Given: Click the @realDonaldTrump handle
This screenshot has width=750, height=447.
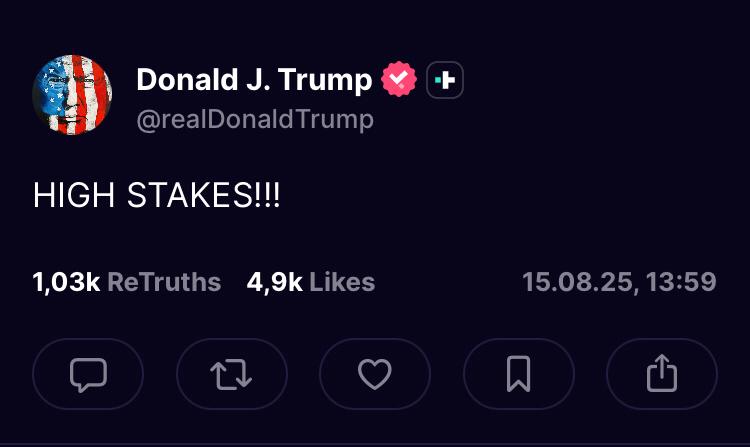Looking at the screenshot, I should click(254, 120).
